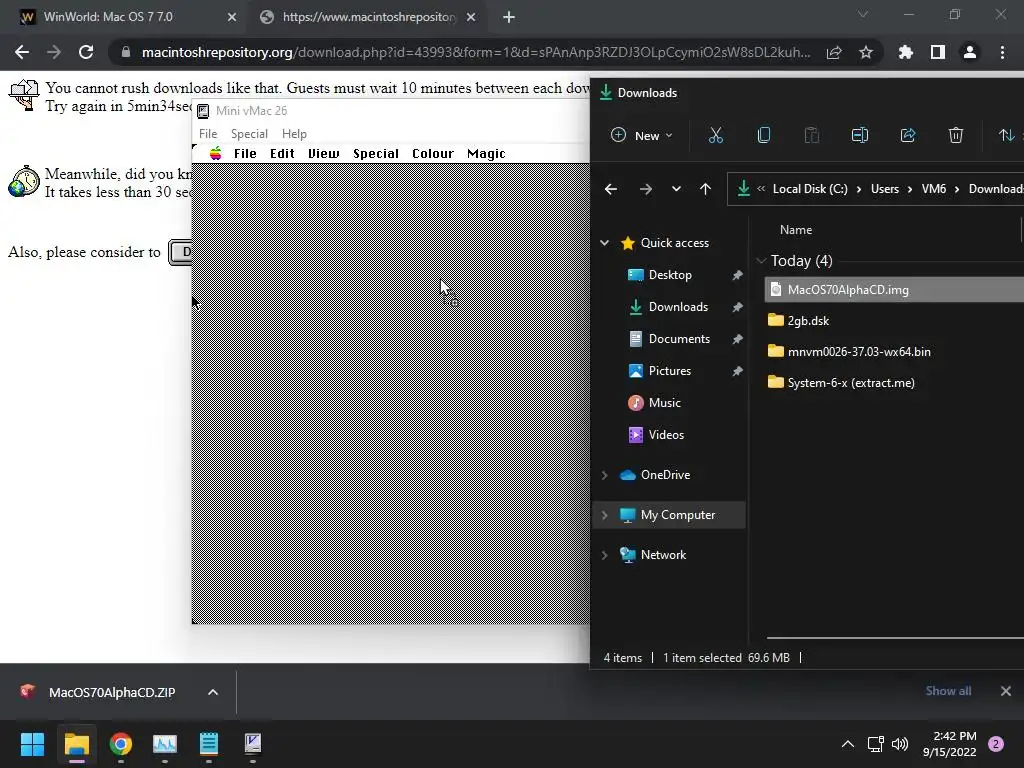
Task: Click Show all downloads link
Action: pyautogui.click(x=948, y=691)
